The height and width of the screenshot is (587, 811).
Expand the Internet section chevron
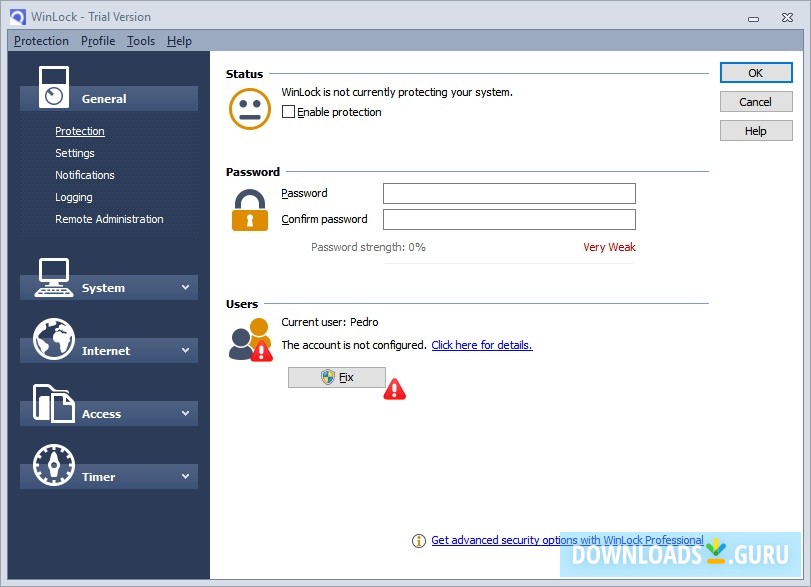click(x=185, y=350)
